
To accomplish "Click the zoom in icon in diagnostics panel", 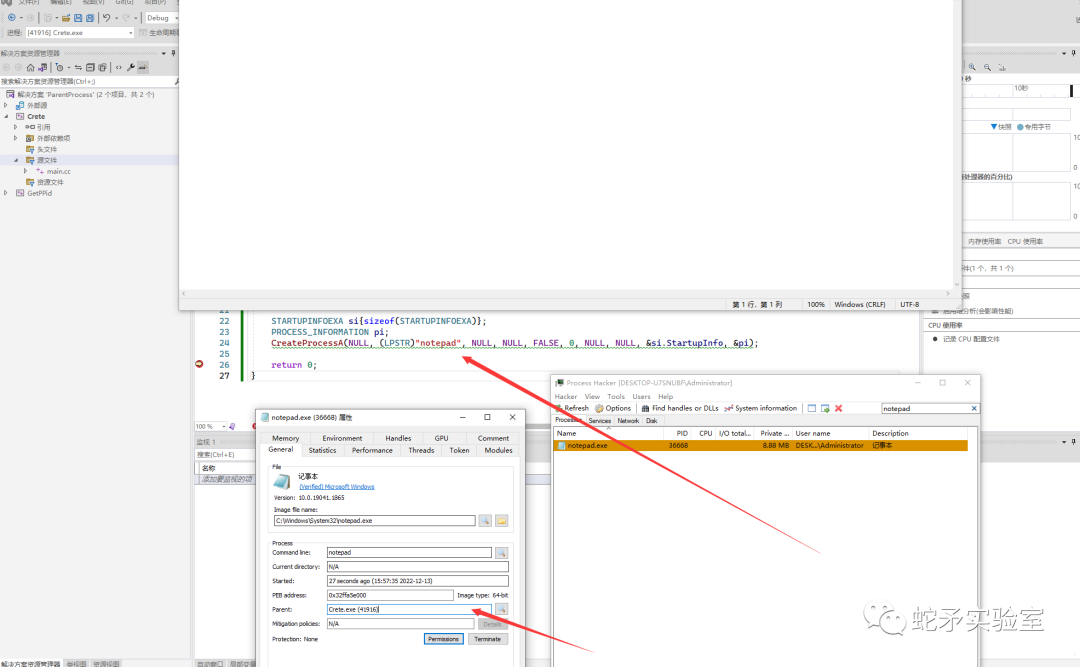I will [972, 67].
